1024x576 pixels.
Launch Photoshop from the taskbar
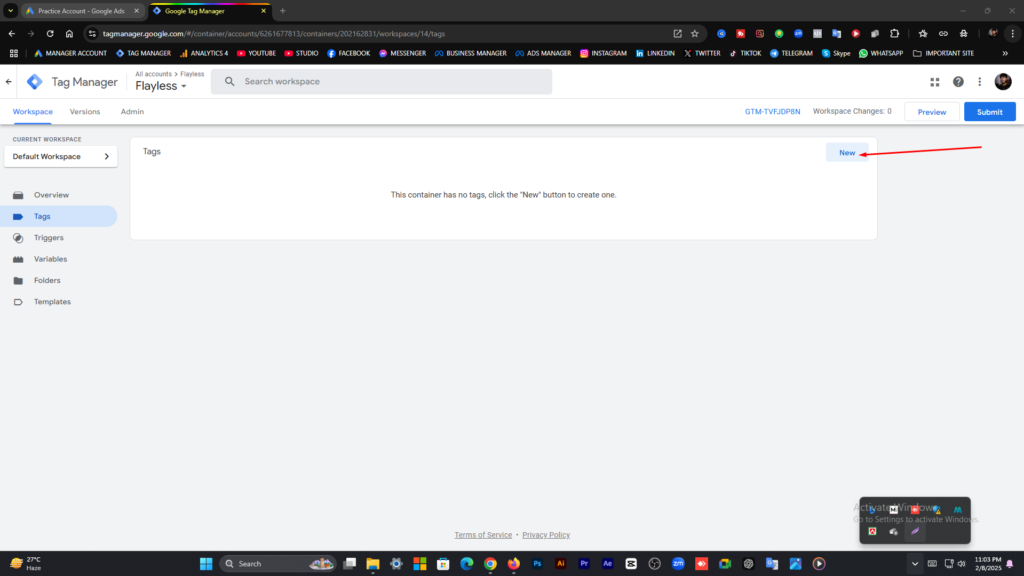537,564
